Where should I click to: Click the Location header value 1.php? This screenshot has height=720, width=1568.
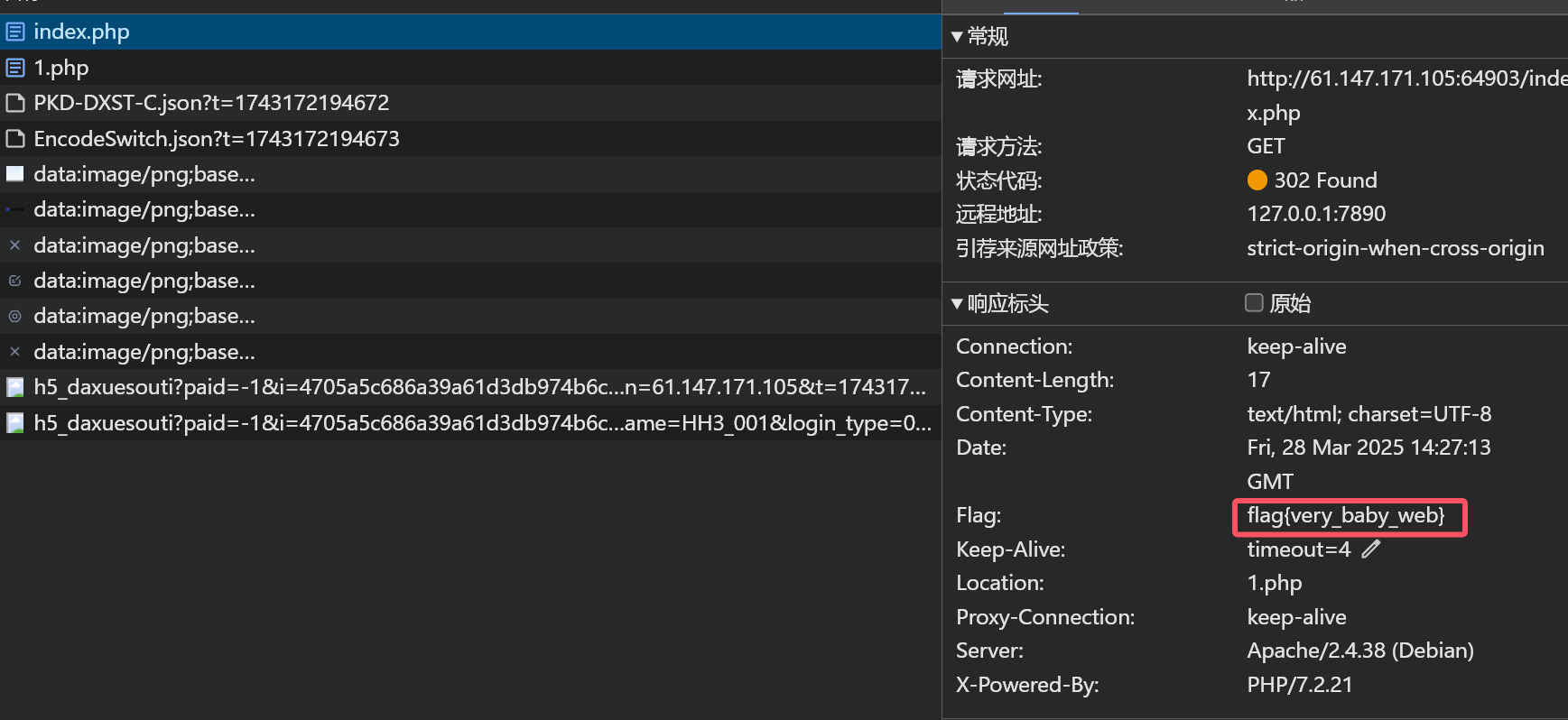pyautogui.click(x=1274, y=583)
